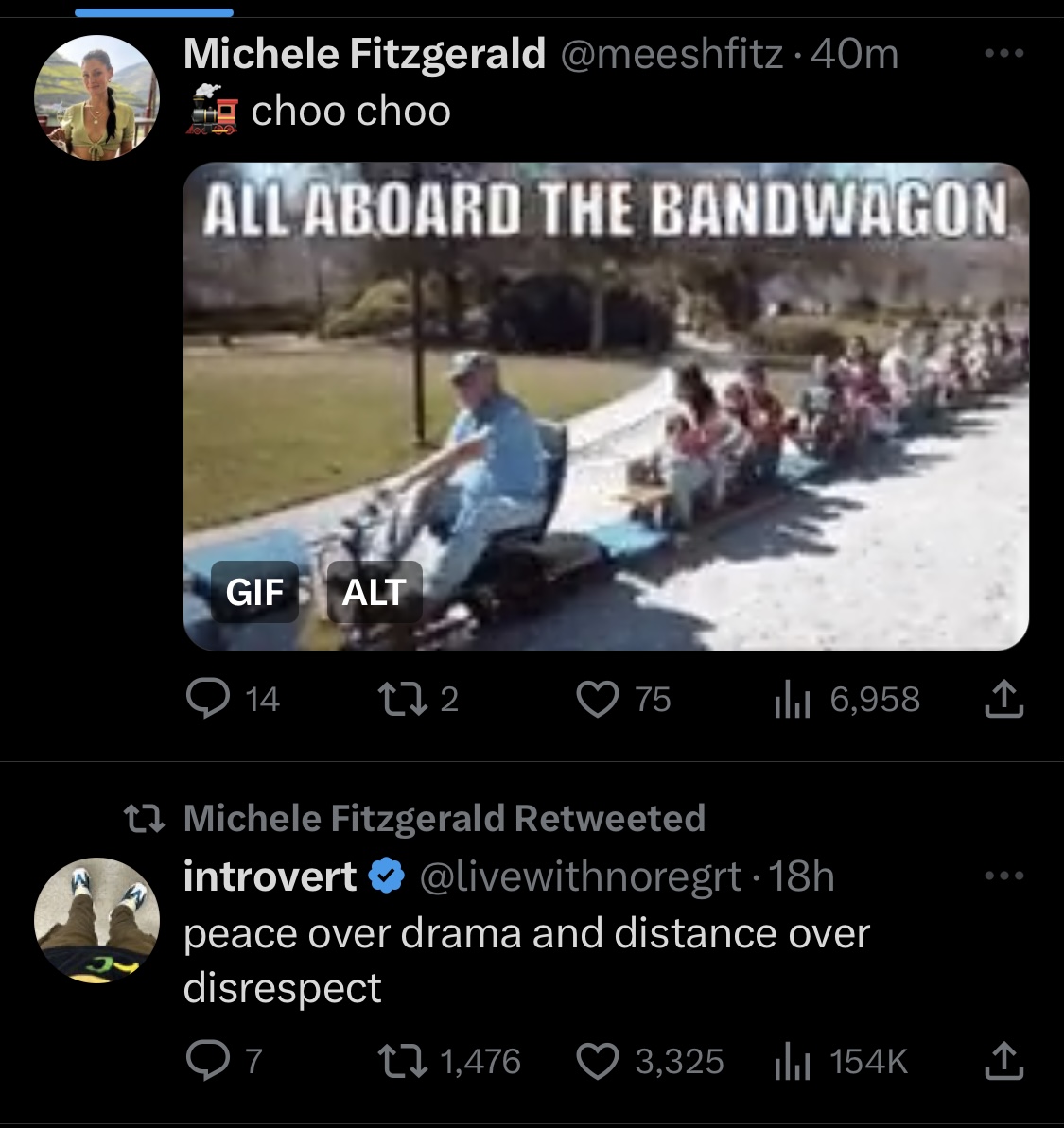Open Michele Fitzgerald's profile picture
Viewport: 1064px width, 1128px height.
pyautogui.click(x=96, y=97)
